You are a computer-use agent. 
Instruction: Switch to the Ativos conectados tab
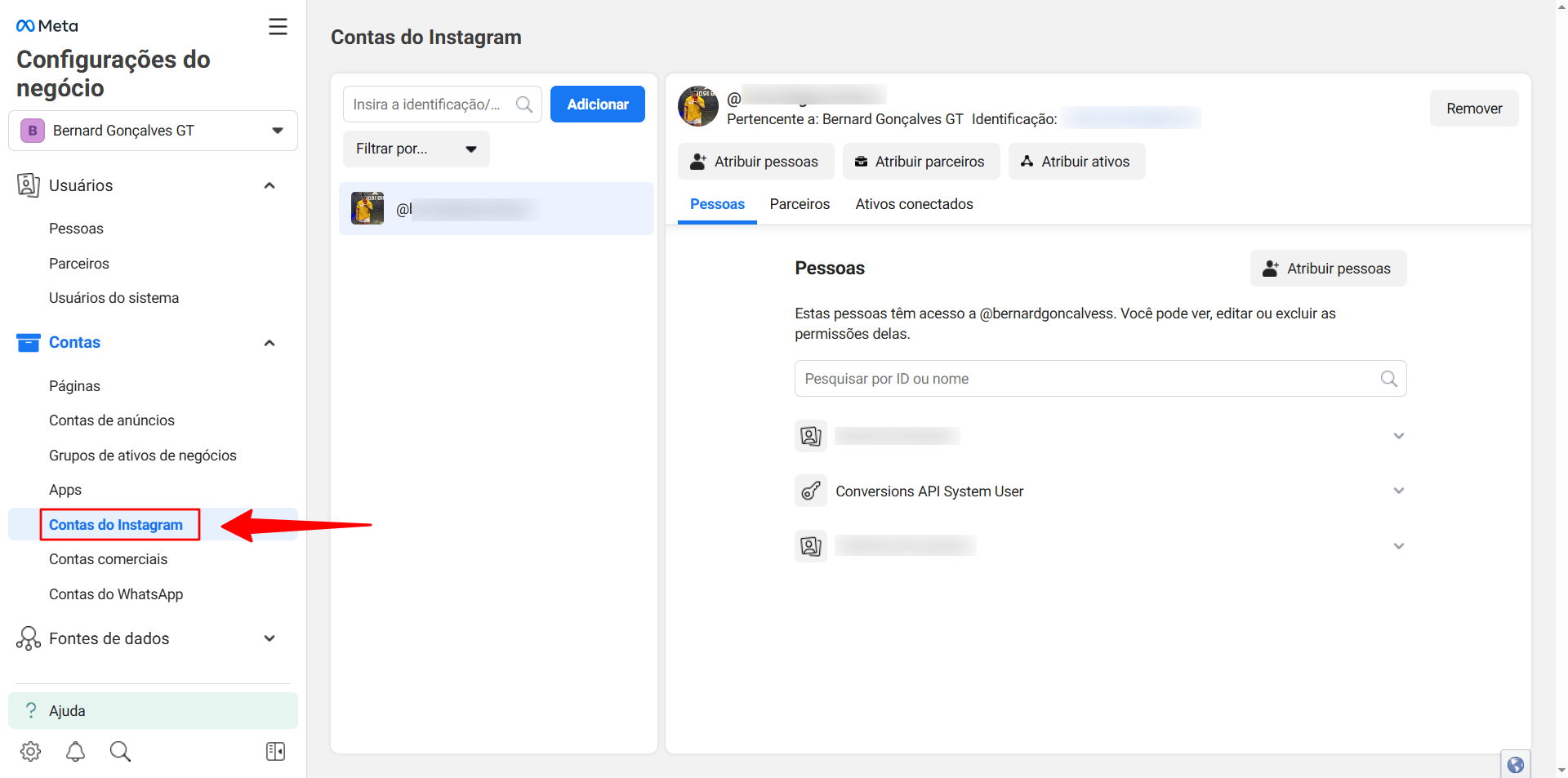click(x=914, y=204)
